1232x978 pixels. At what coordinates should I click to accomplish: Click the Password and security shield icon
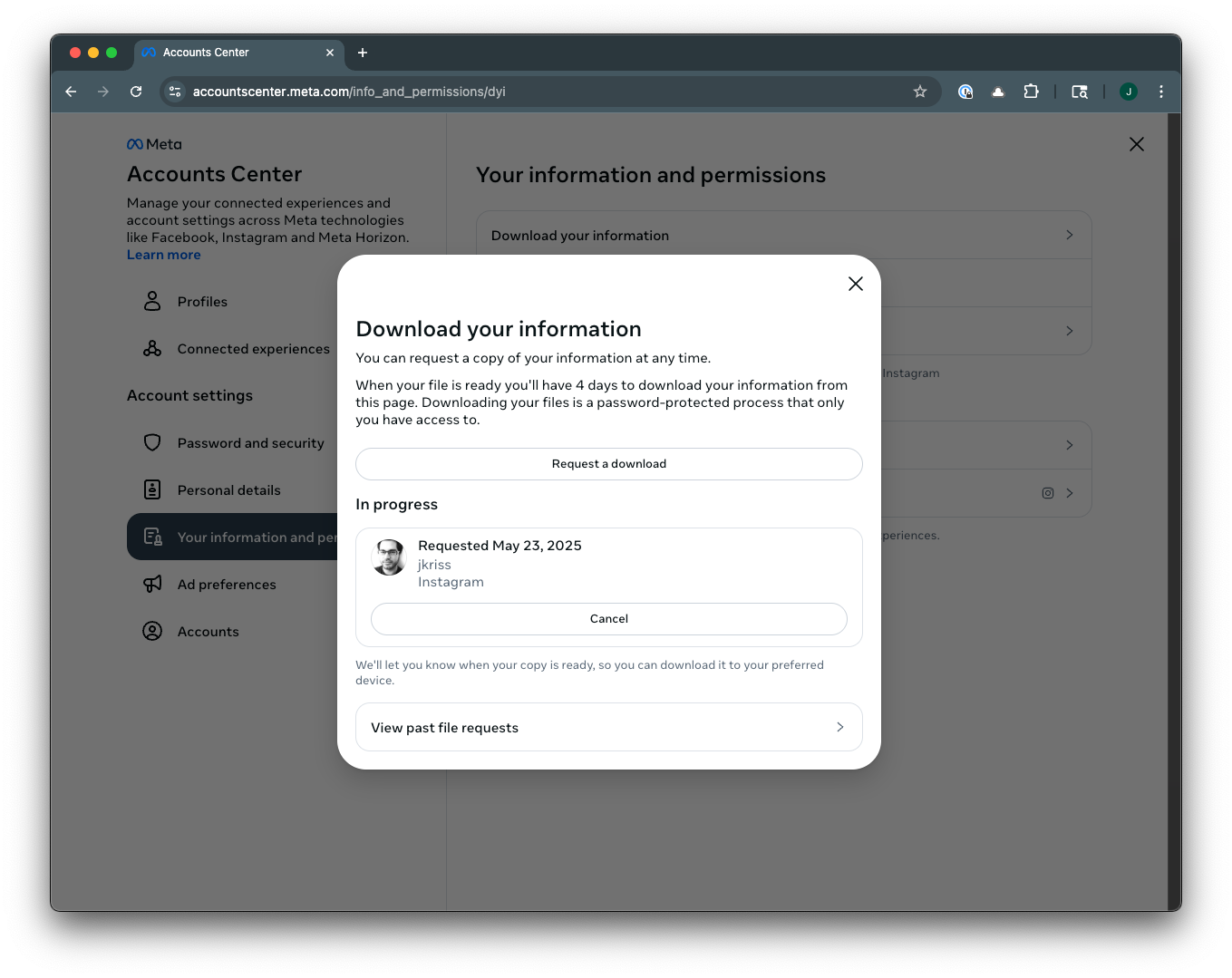click(x=152, y=442)
